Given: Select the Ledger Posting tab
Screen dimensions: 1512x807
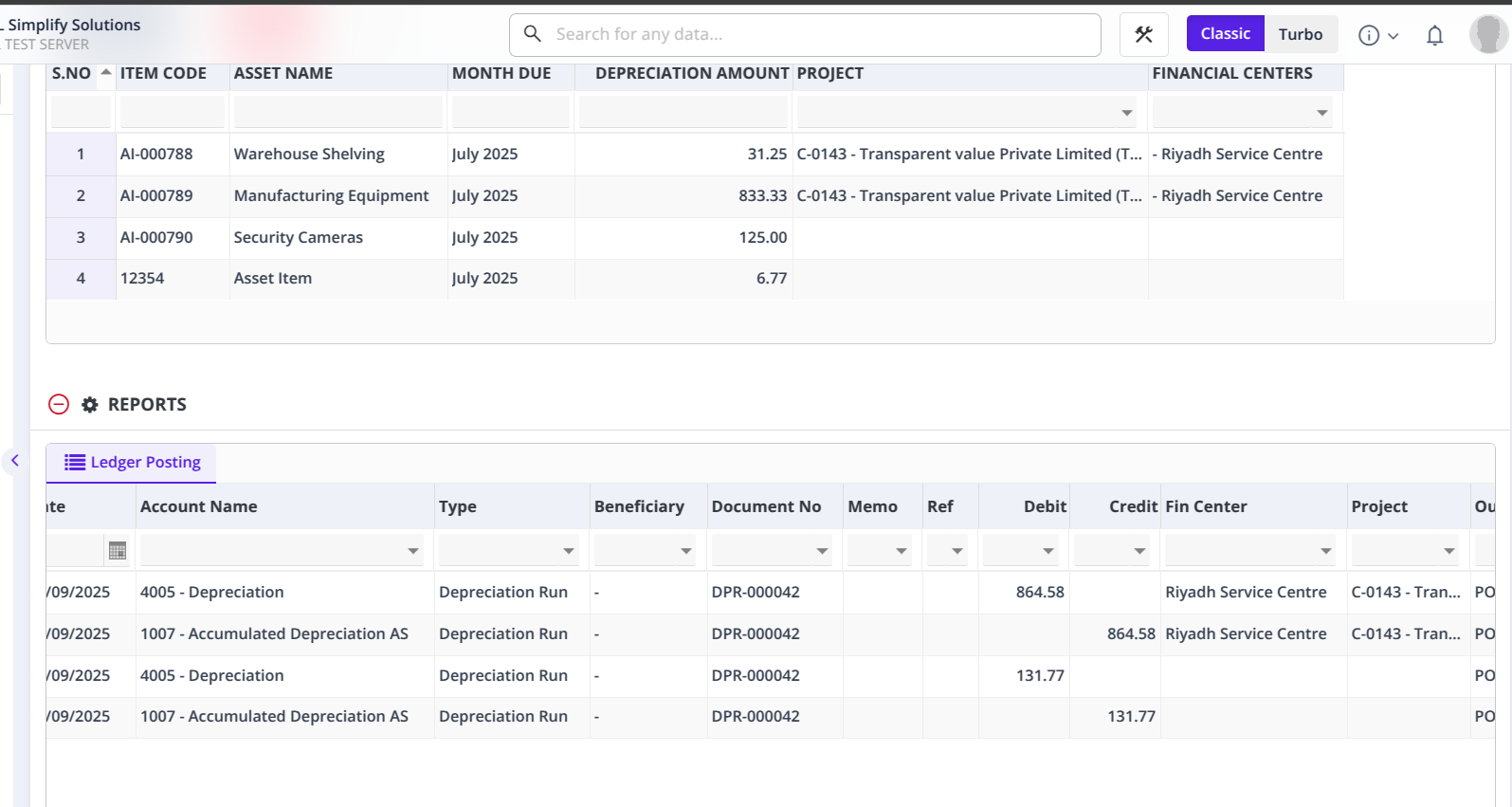Looking at the screenshot, I should pyautogui.click(x=133, y=463).
